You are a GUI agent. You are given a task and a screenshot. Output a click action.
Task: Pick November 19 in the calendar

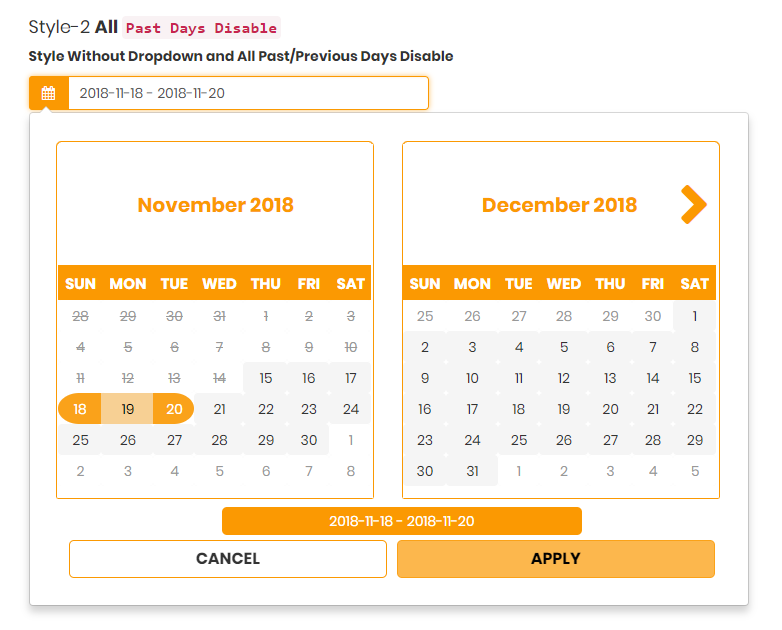pyautogui.click(x=128, y=409)
